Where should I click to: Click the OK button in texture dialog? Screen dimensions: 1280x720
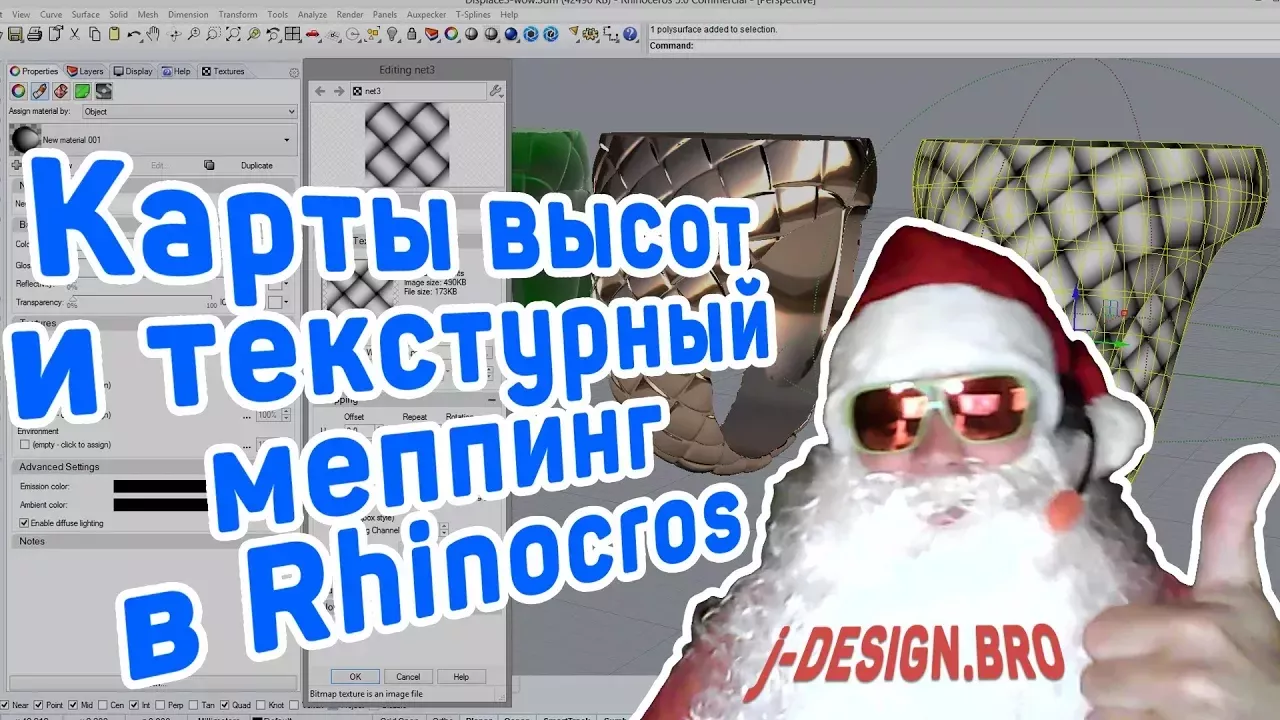(x=355, y=677)
